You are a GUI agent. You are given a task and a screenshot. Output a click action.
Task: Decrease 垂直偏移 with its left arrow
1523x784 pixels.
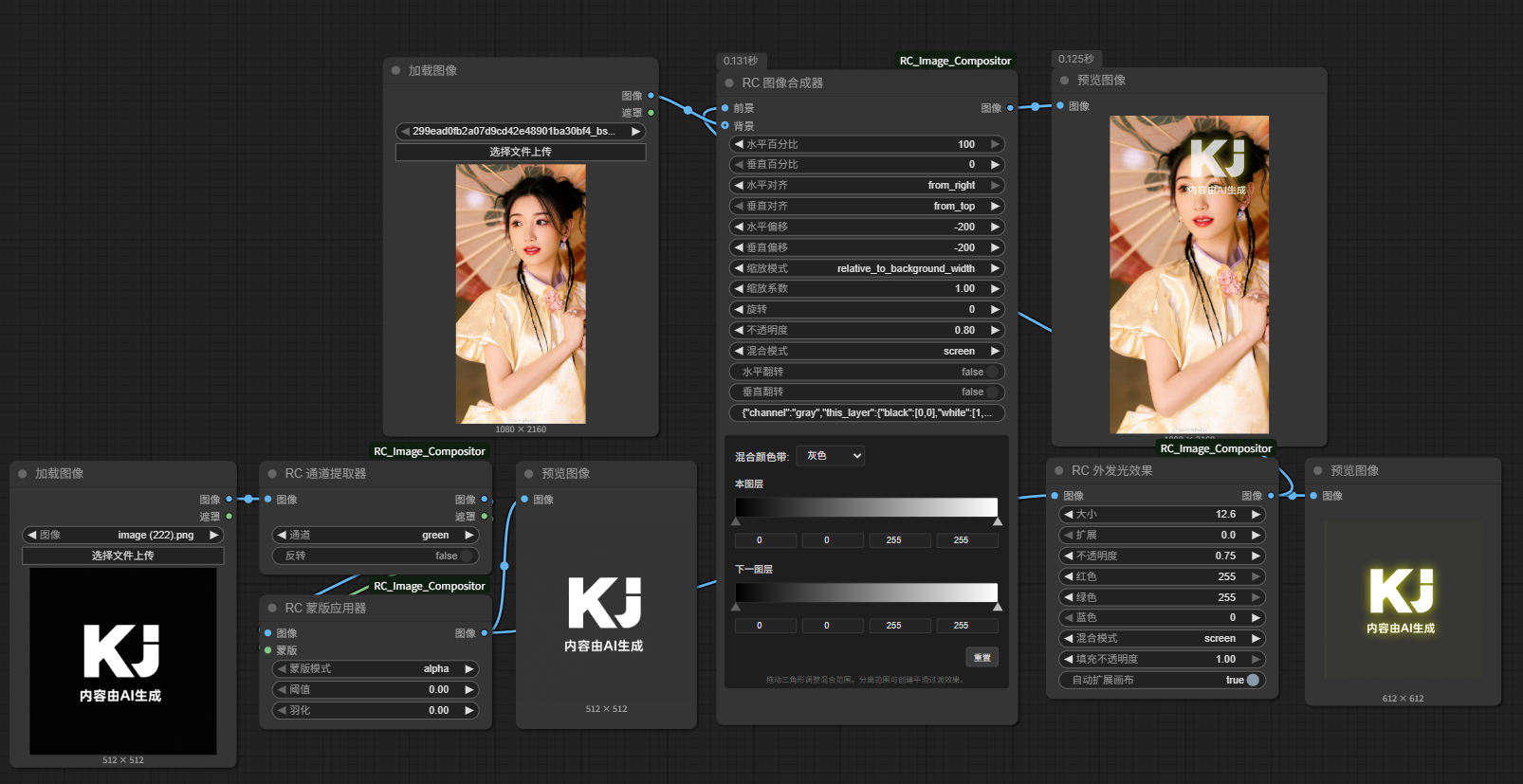point(739,247)
